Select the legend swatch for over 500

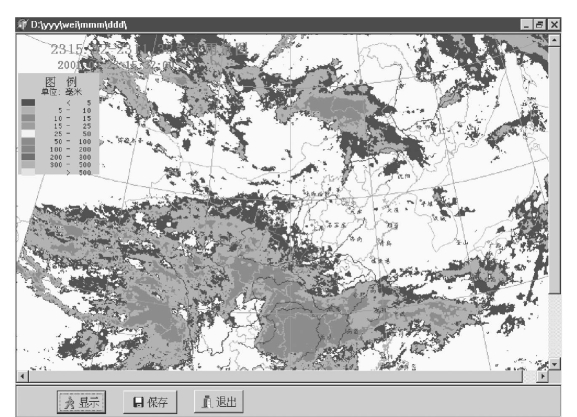pyautogui.click(x=28, y=172)
